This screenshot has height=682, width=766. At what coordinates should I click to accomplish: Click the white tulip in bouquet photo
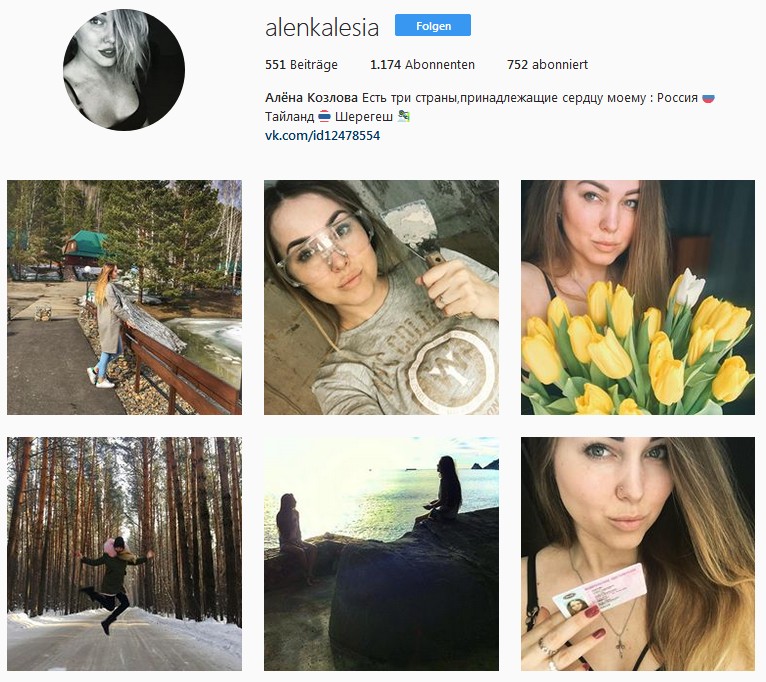tap(690, 287)
